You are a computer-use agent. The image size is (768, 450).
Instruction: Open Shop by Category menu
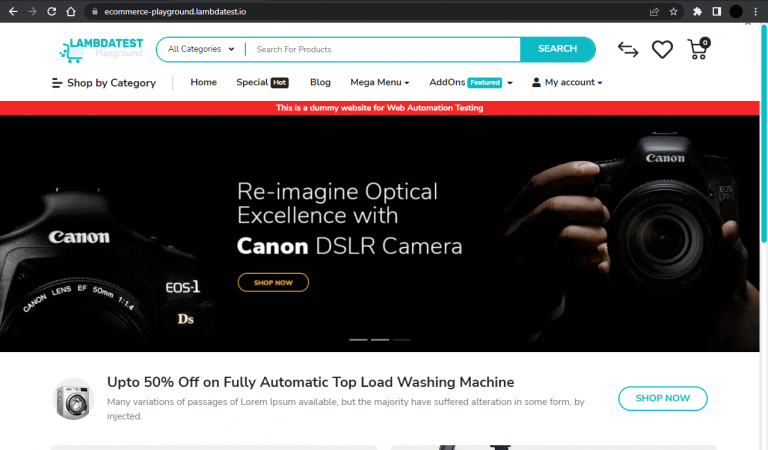coord(104,83)
